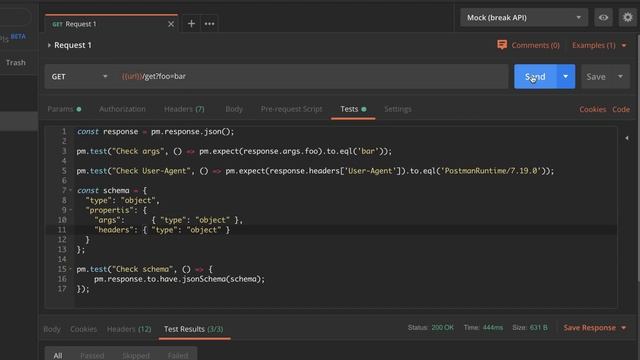Click the response Time 444ms value
This screenshot has width=640, height=360.
pos(493,327)
